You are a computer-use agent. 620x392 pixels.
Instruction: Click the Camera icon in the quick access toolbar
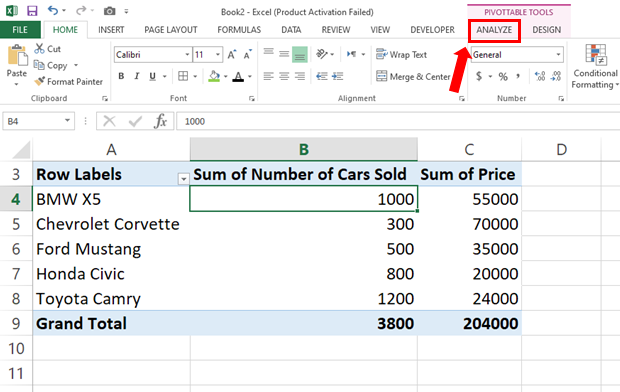(110, 11)
